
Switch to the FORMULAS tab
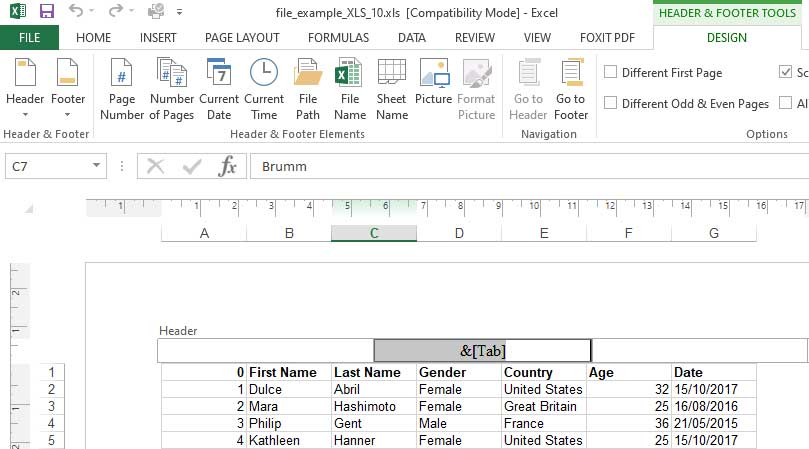338,38
